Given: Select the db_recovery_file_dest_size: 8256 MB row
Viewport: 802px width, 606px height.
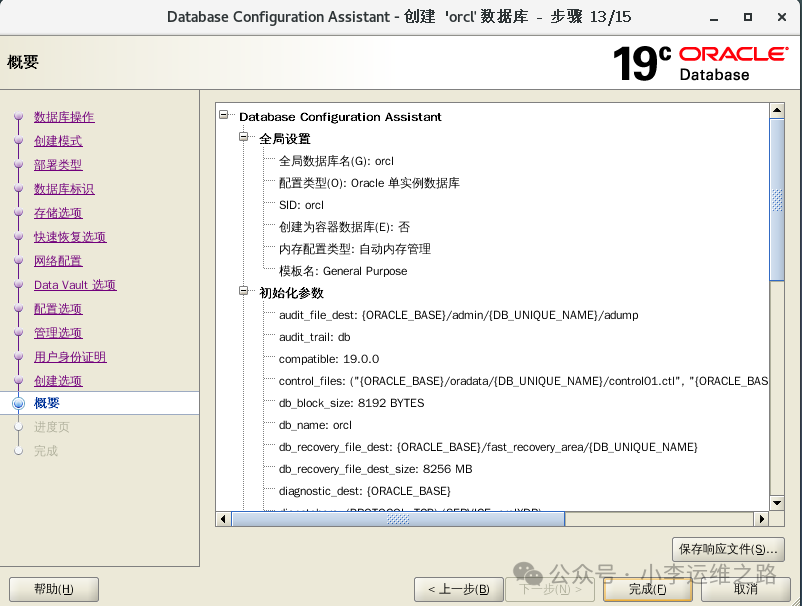Looking at the screenshot, I should point(375,469).
